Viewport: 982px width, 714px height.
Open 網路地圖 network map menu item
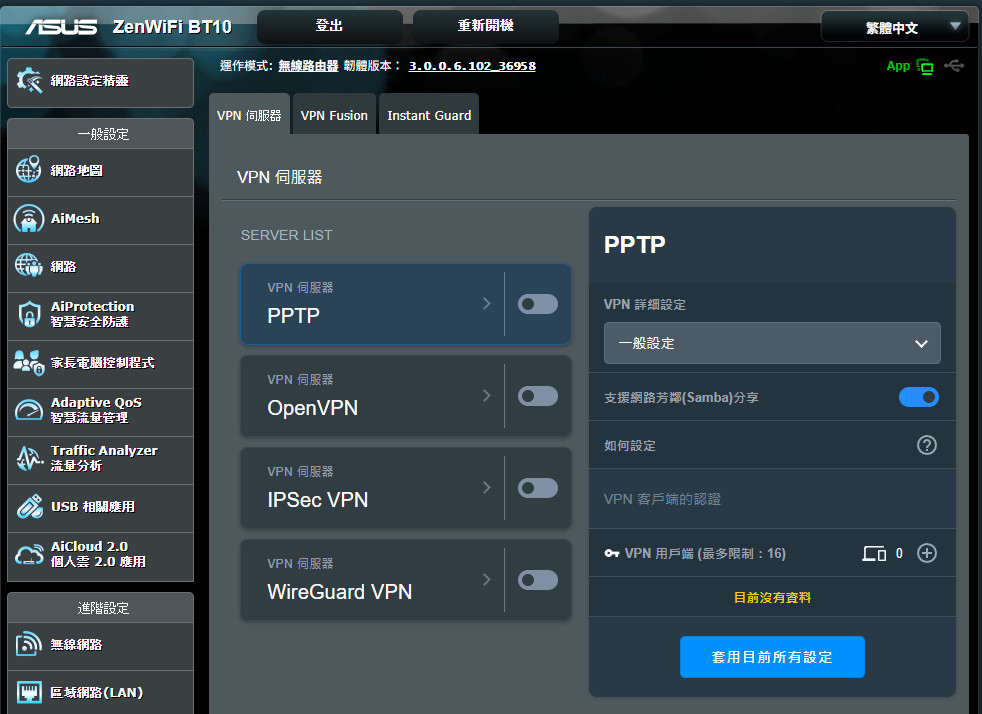tap(101, 170)
